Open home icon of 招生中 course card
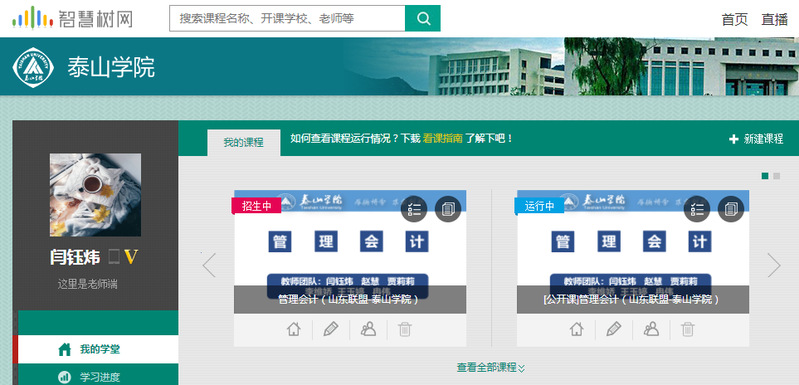The image size is (799, 385). point(294,329)
